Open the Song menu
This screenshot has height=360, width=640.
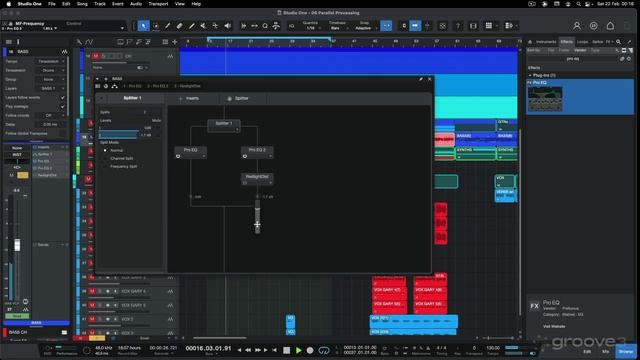click(x=82, y=4)
